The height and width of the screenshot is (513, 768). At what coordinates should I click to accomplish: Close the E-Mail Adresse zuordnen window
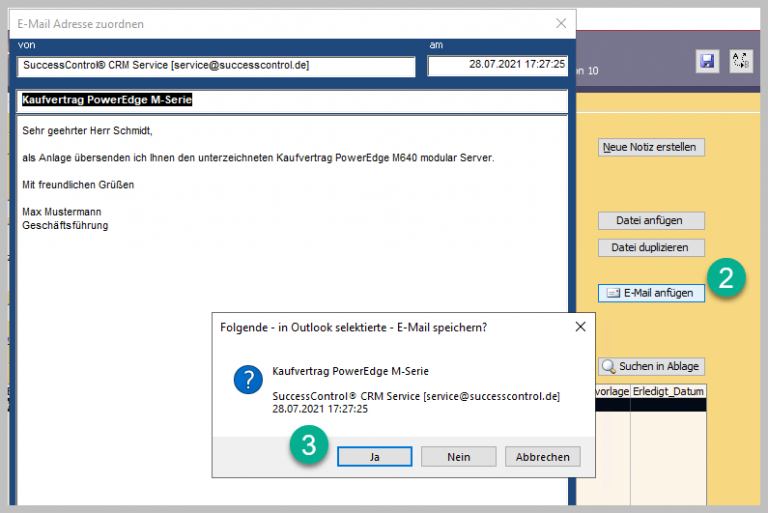561,24
